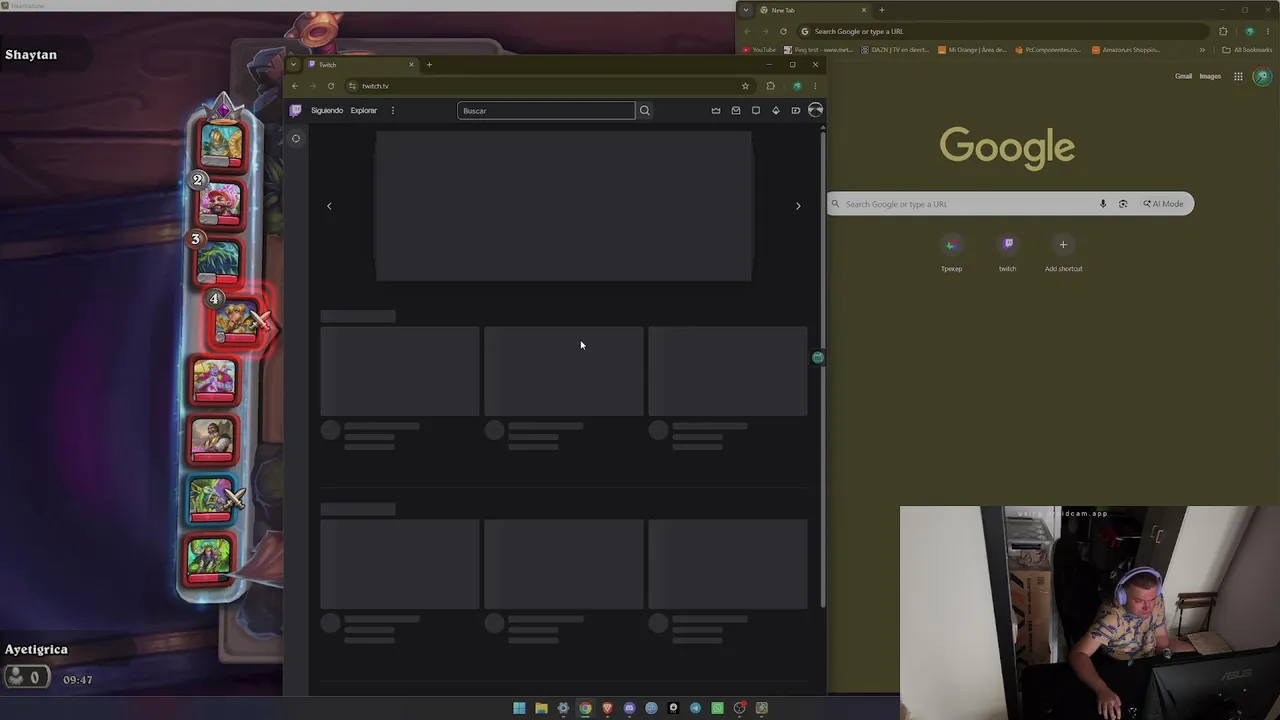Add a new tab in Google window
Screen dimensions: 1280x720
[x=881, y=10]
